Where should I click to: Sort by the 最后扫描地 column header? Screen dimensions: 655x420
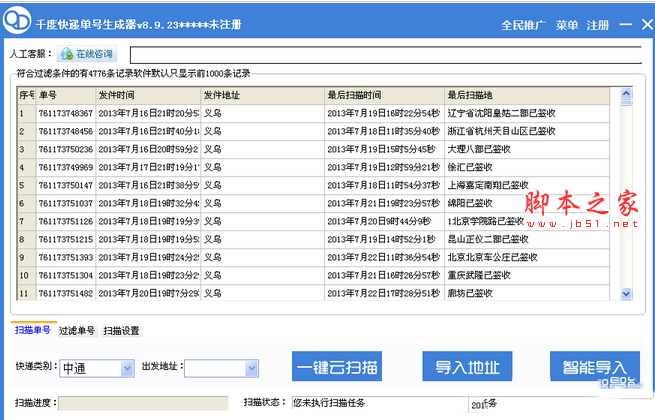click(x=527, y=96)
